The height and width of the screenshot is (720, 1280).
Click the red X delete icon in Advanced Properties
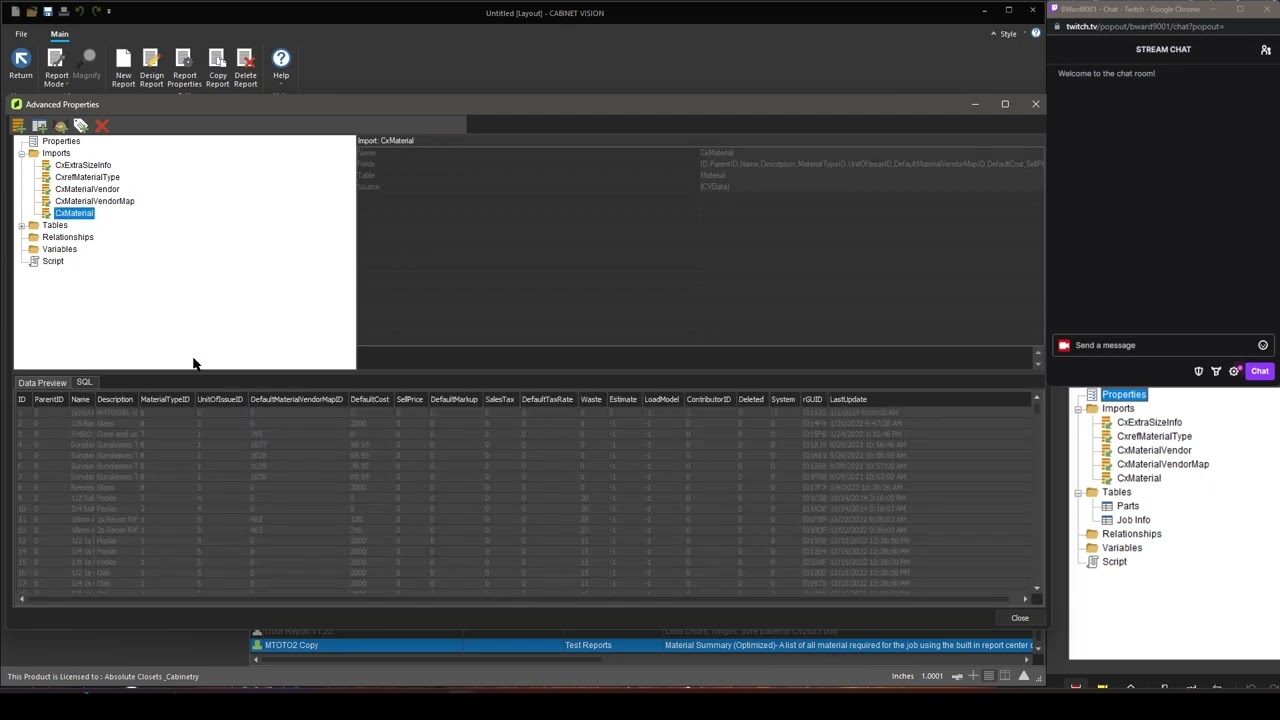point(102,126)
